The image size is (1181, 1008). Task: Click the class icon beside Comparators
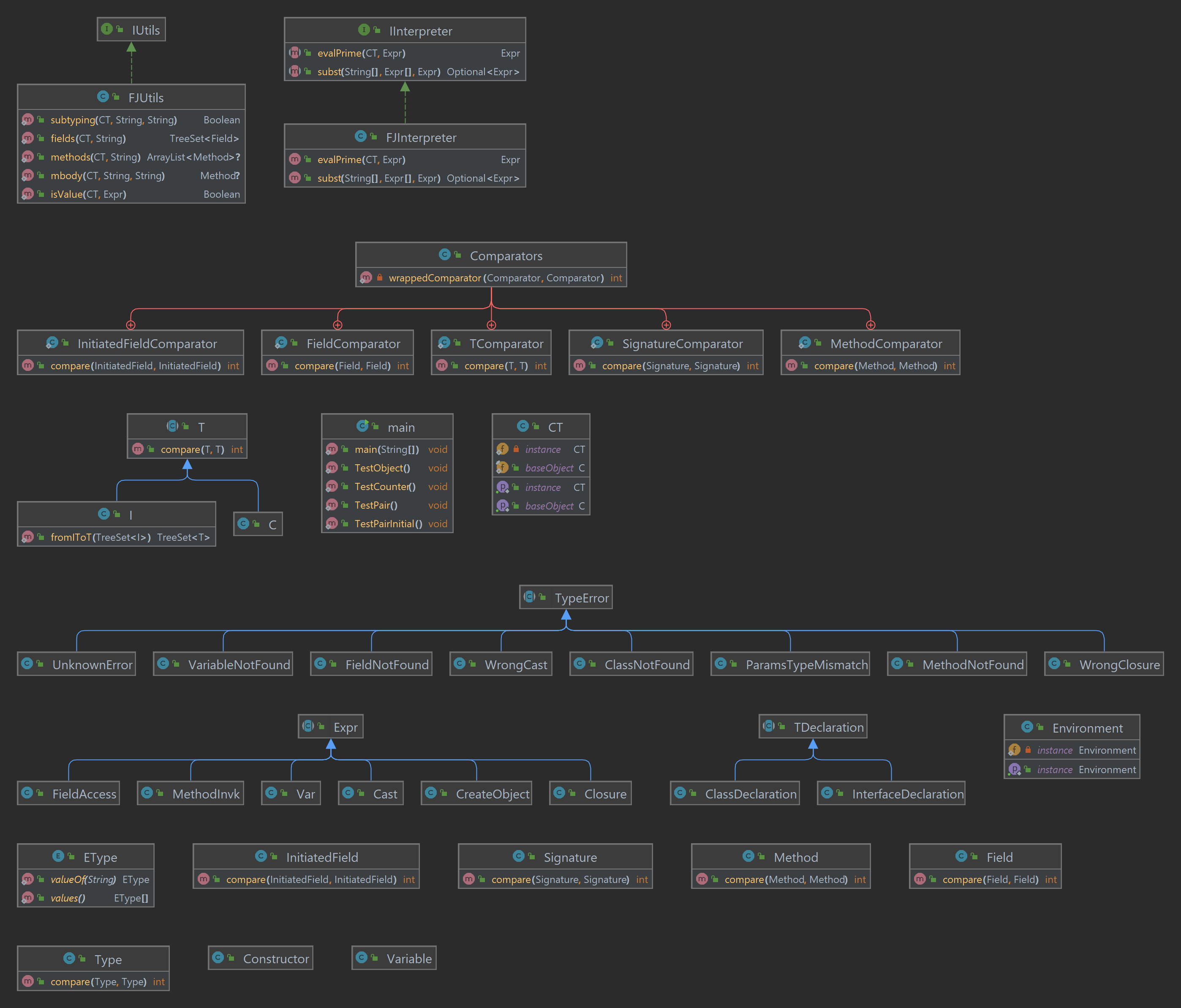[x=445, y=254]
